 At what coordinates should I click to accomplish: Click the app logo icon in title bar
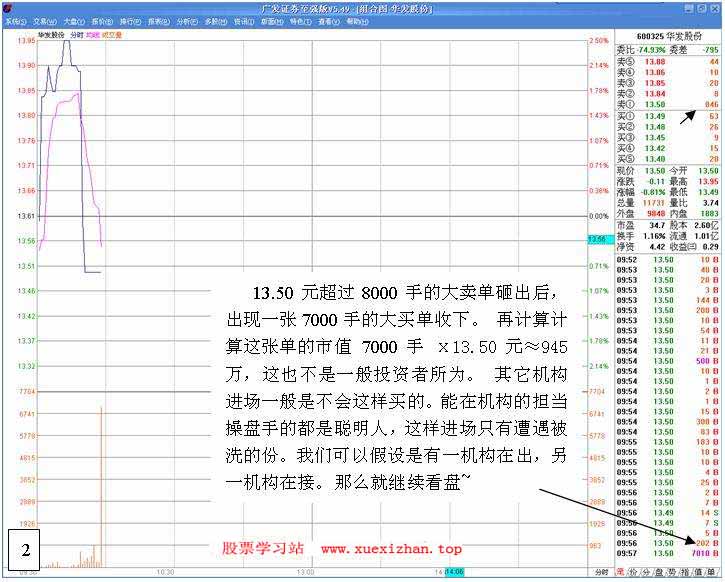pyautogui.click(x=7, y=8)
